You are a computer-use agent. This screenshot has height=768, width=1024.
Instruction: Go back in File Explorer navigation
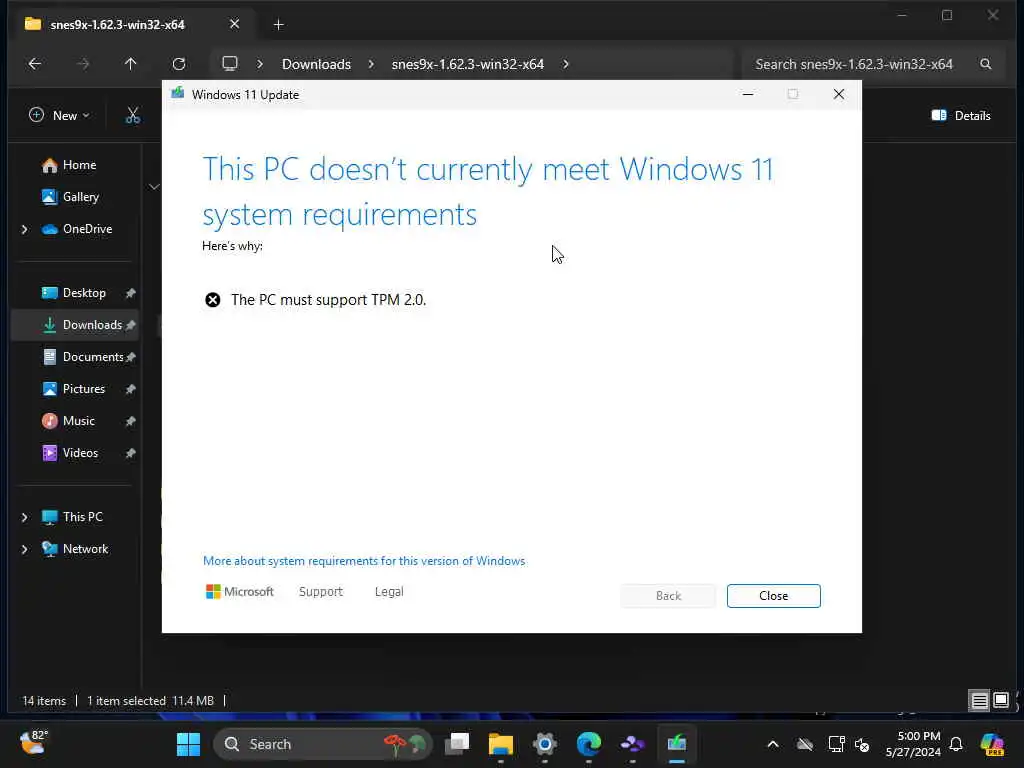coord(35,64)
